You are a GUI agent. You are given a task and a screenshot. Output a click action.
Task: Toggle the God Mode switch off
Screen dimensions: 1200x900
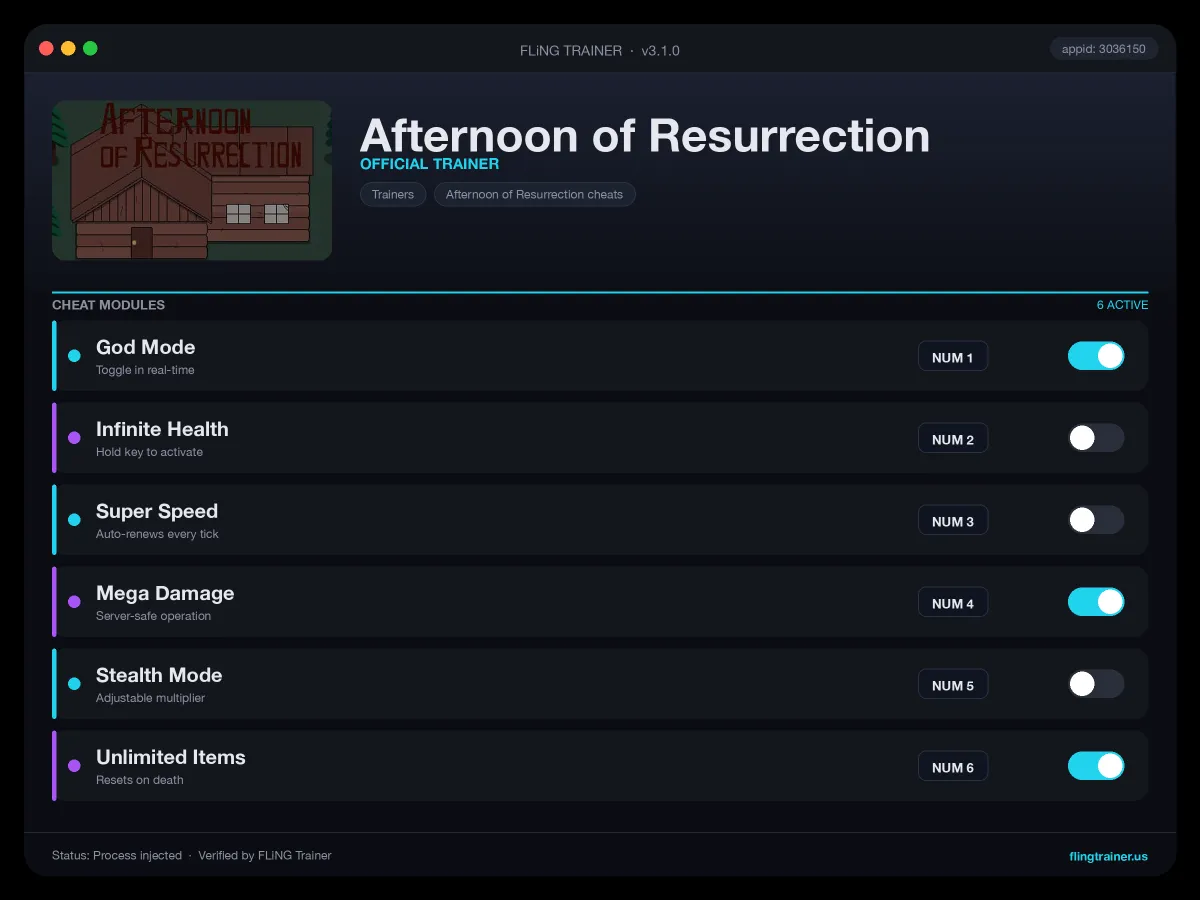pos(1096,356)
